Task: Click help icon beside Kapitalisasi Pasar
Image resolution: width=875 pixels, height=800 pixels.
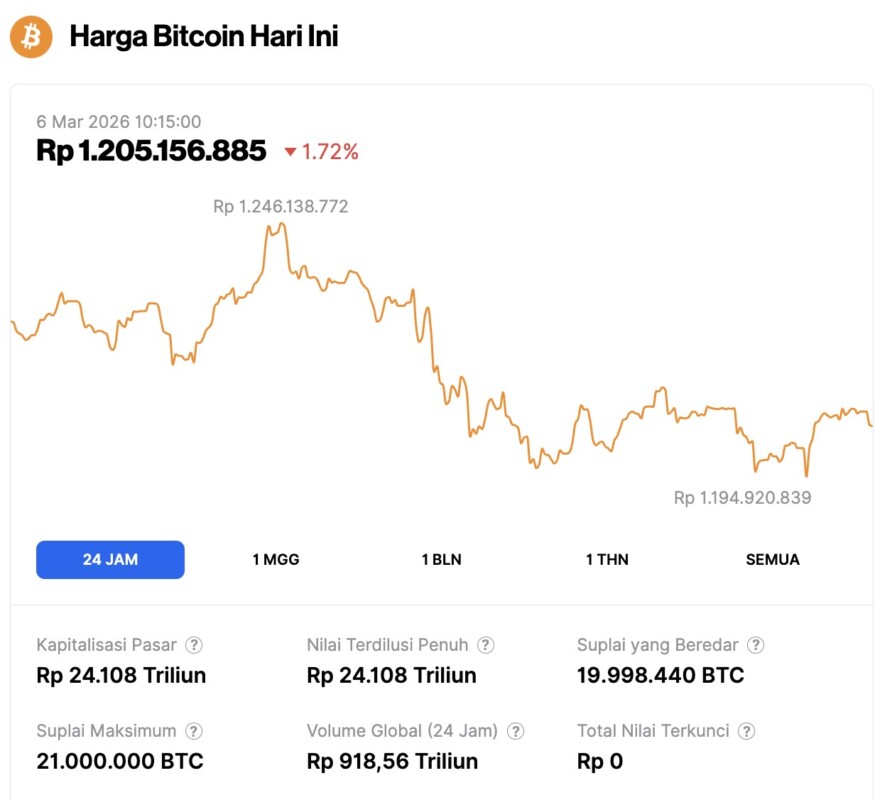Action: [195, 646]
